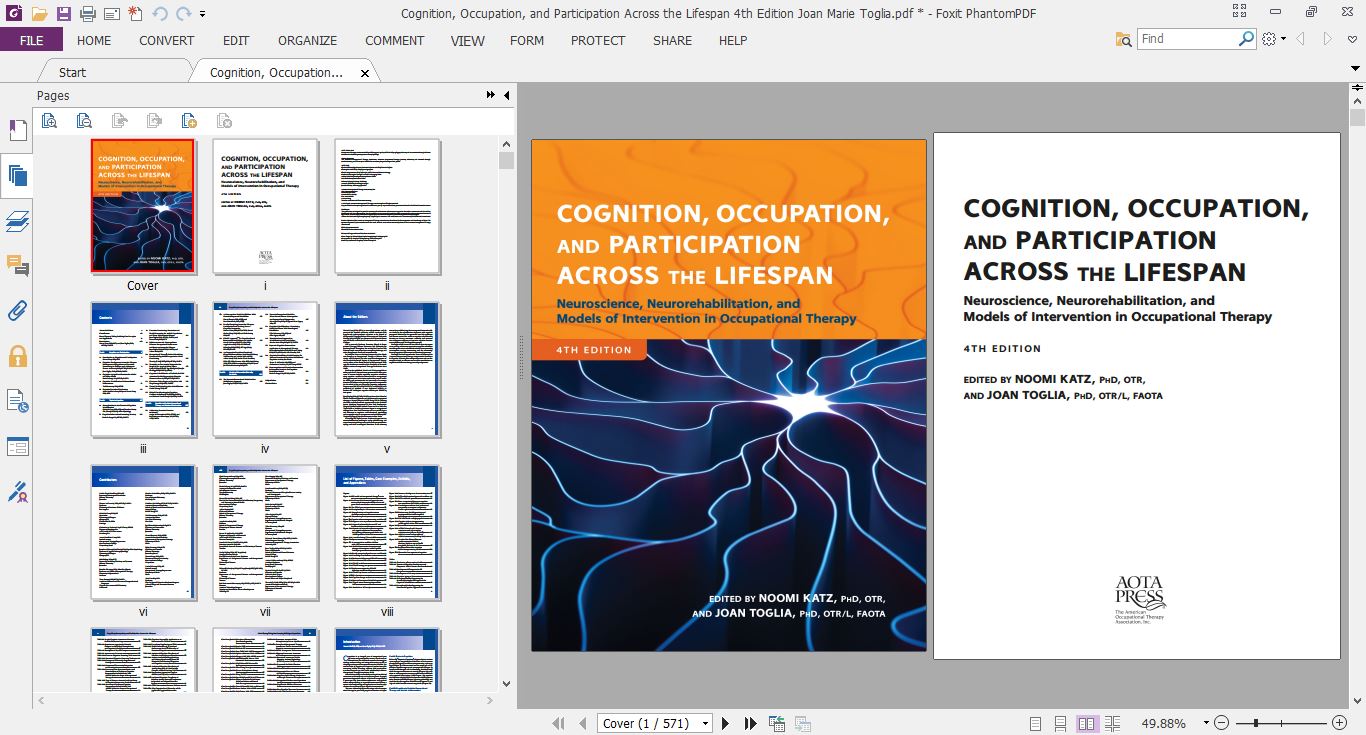This screenshot has height=735, width=1366.
Task: Open the Comments navigation panel
Action: [17, 265]
